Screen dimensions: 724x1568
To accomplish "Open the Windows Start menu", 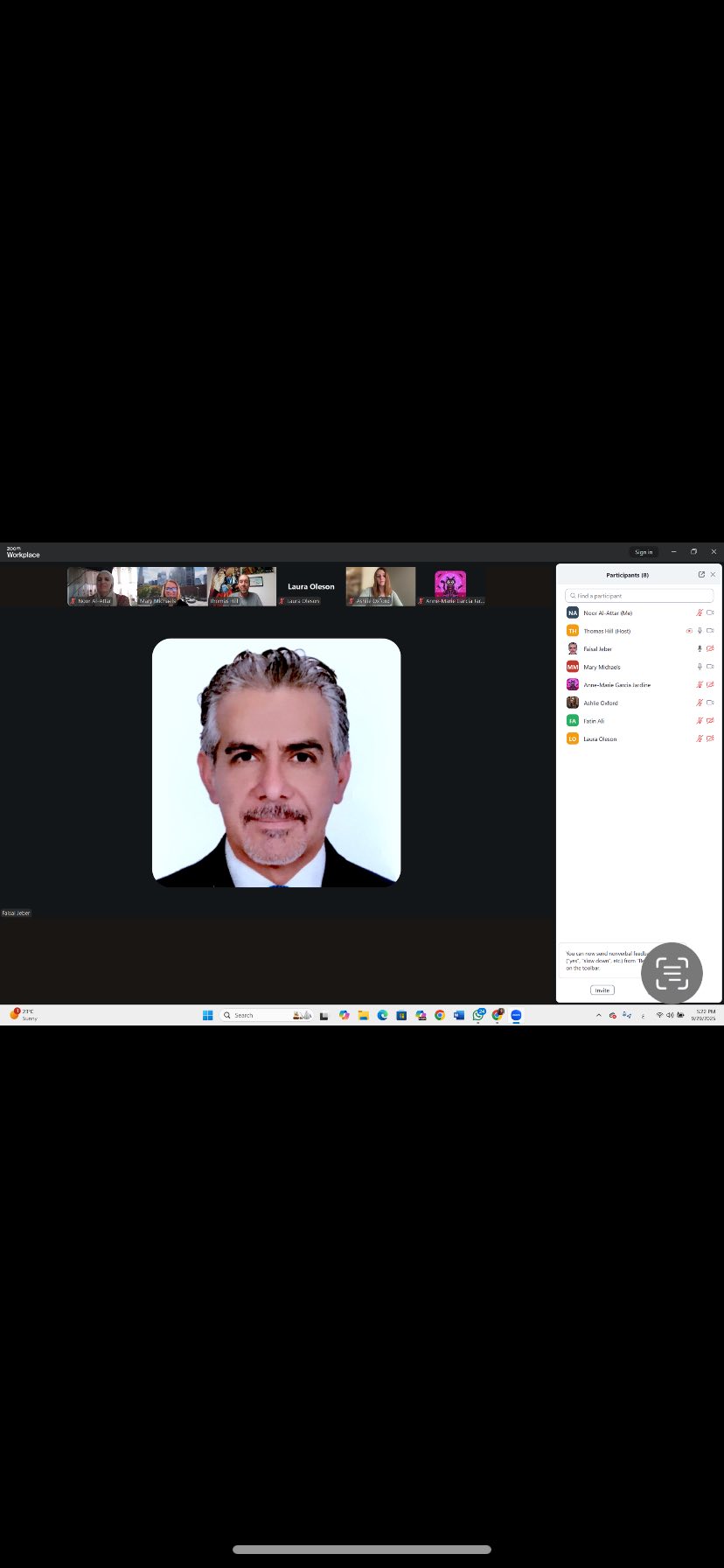I will point(207,1015).
